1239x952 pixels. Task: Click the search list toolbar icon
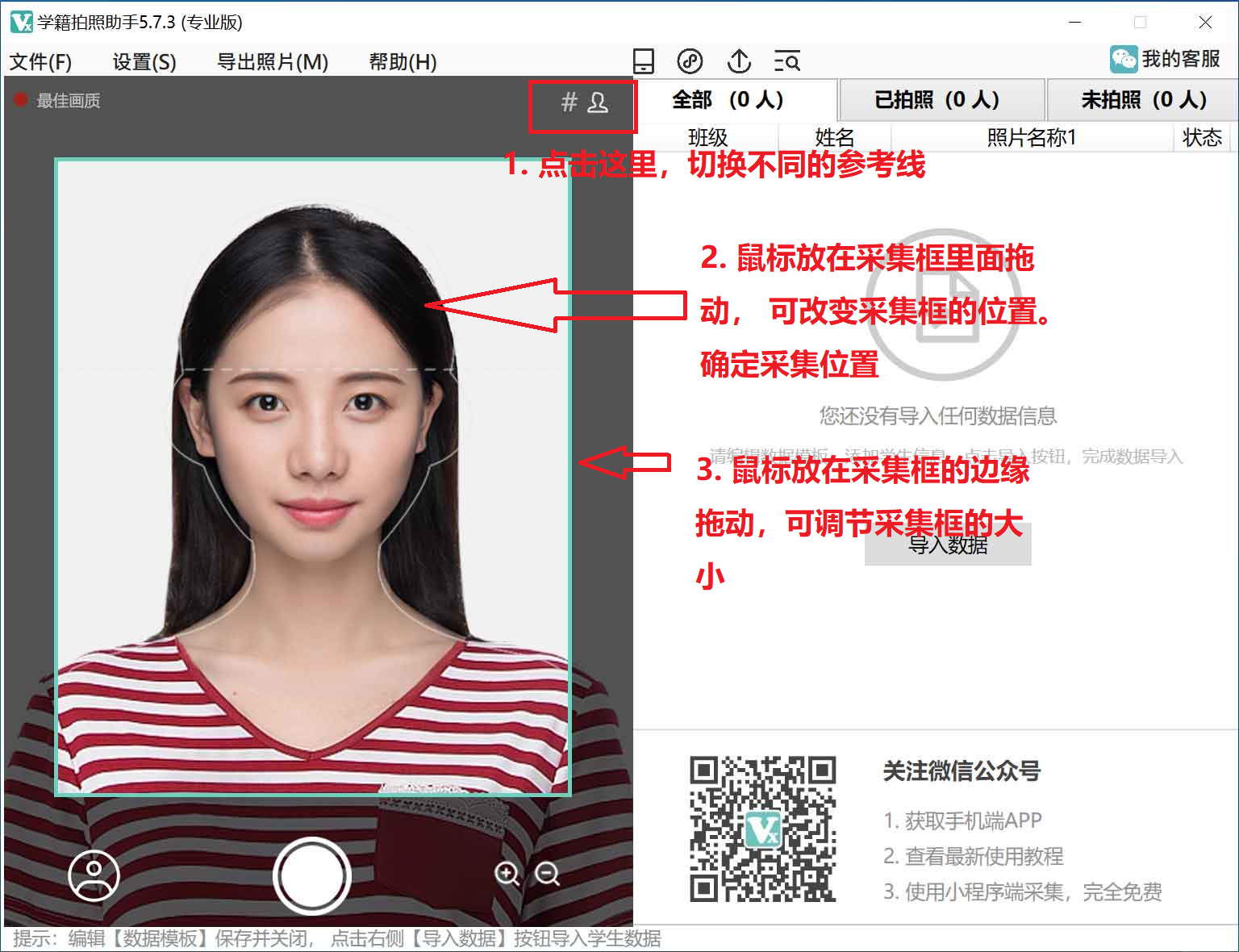(786, 61)
